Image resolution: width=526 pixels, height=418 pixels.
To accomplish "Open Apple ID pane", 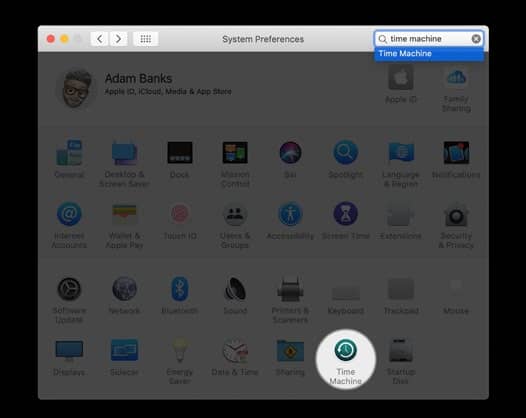I will point(401,84).
